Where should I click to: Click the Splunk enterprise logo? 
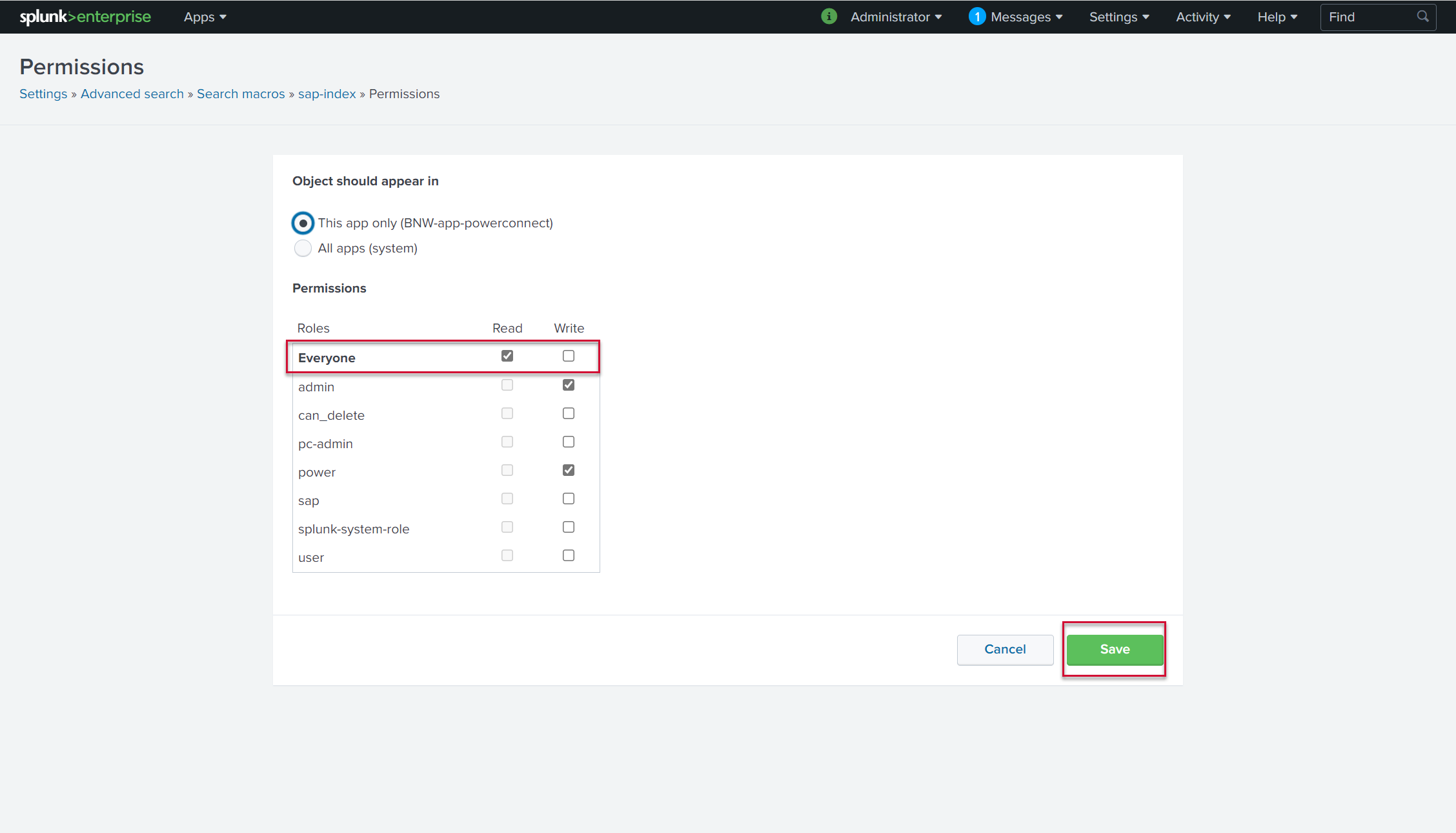85,17
